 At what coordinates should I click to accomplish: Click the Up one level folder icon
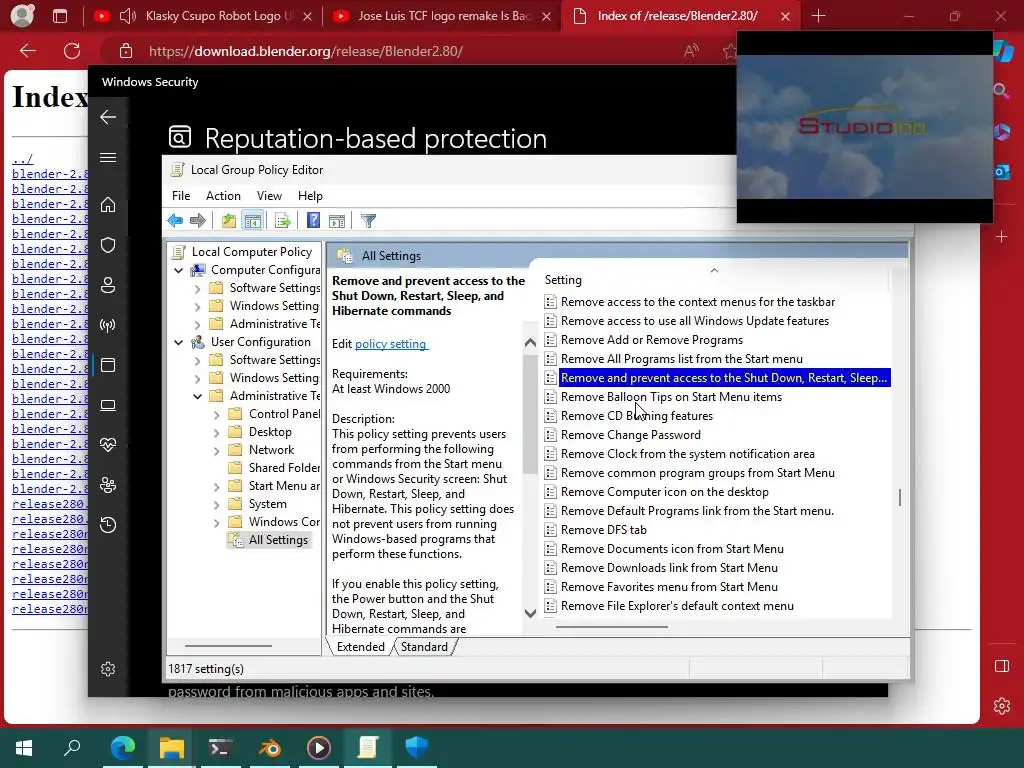[x=229, y=221]
